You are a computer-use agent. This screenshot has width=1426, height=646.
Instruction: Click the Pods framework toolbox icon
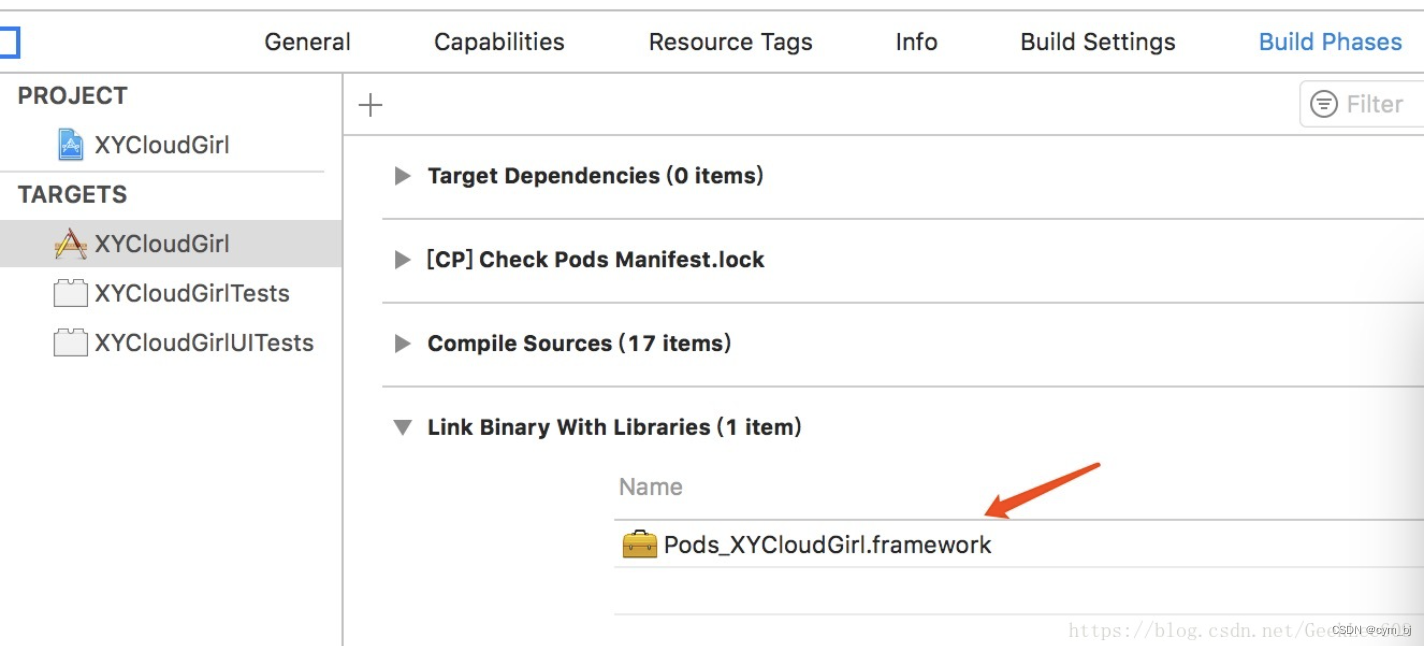[x=639, y=545]
